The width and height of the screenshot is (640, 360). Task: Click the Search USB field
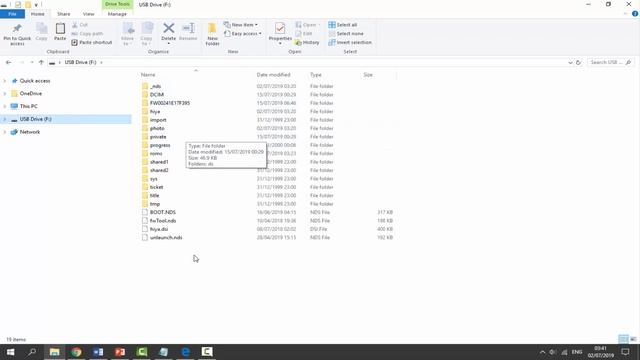(610, 62)
